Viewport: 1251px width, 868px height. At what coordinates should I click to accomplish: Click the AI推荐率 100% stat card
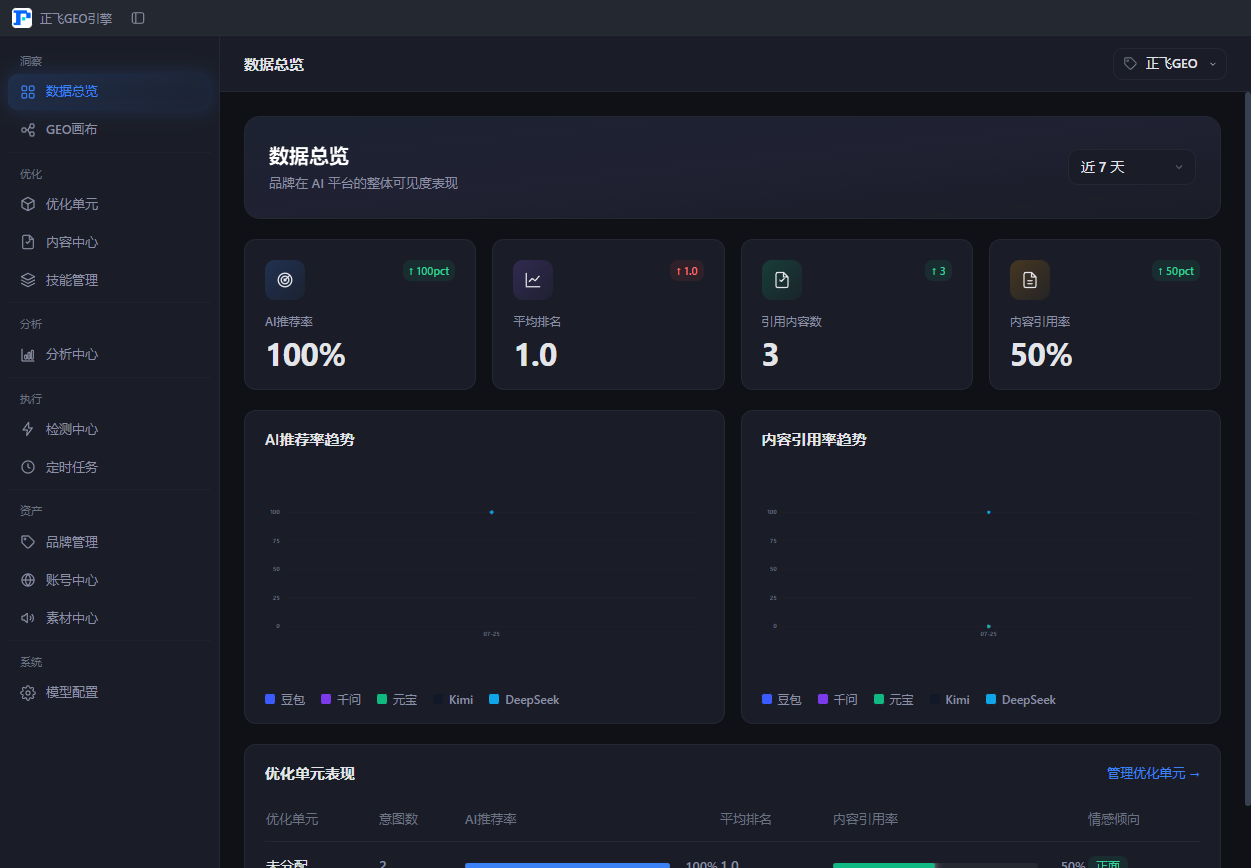pyautogui.click(x=360, y=314)
